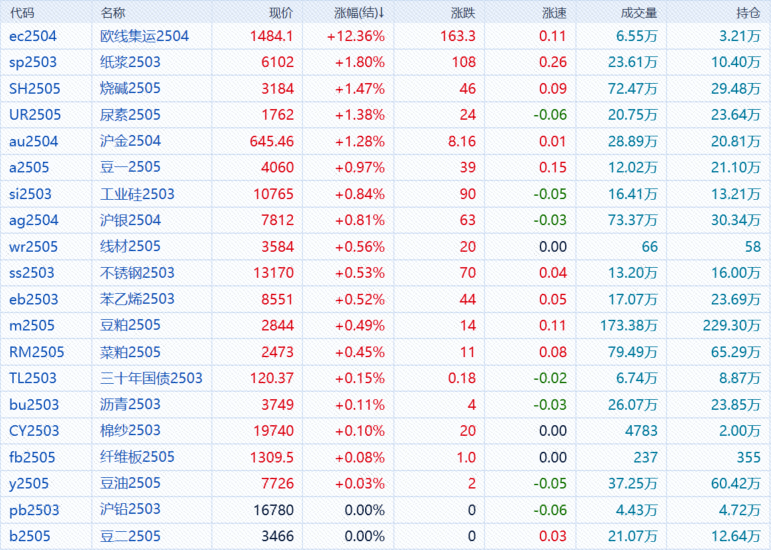Select contract code SH2505
This screenshot has height=550, width=771.
click(x=35, y=88)
